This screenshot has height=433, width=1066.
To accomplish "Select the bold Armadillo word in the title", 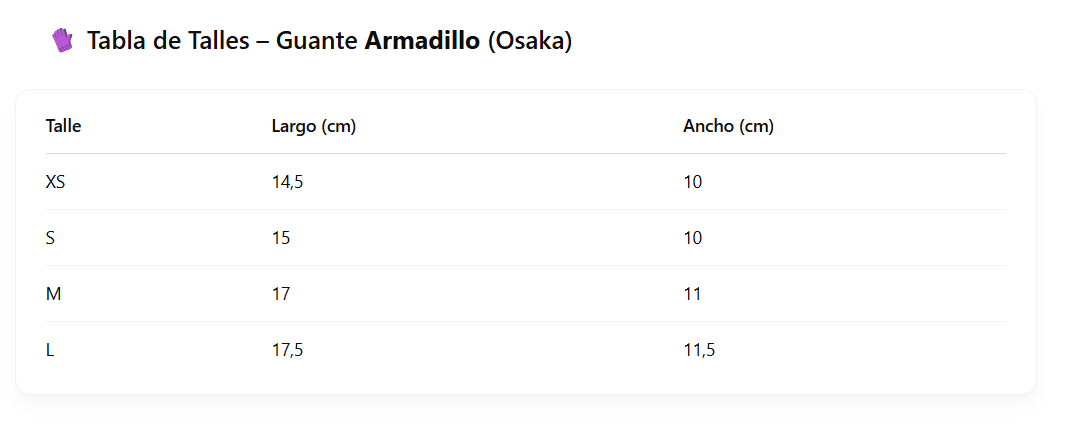I will 422,41.
